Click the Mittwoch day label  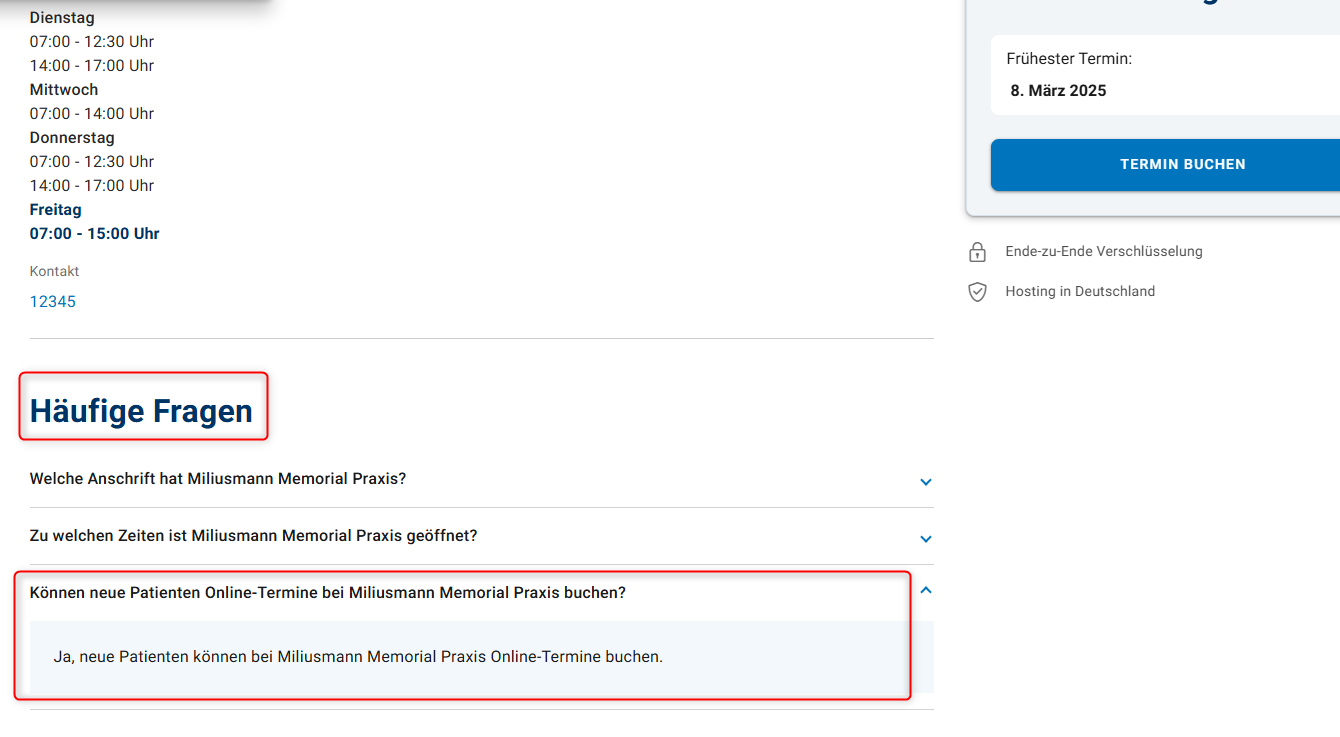64,90
